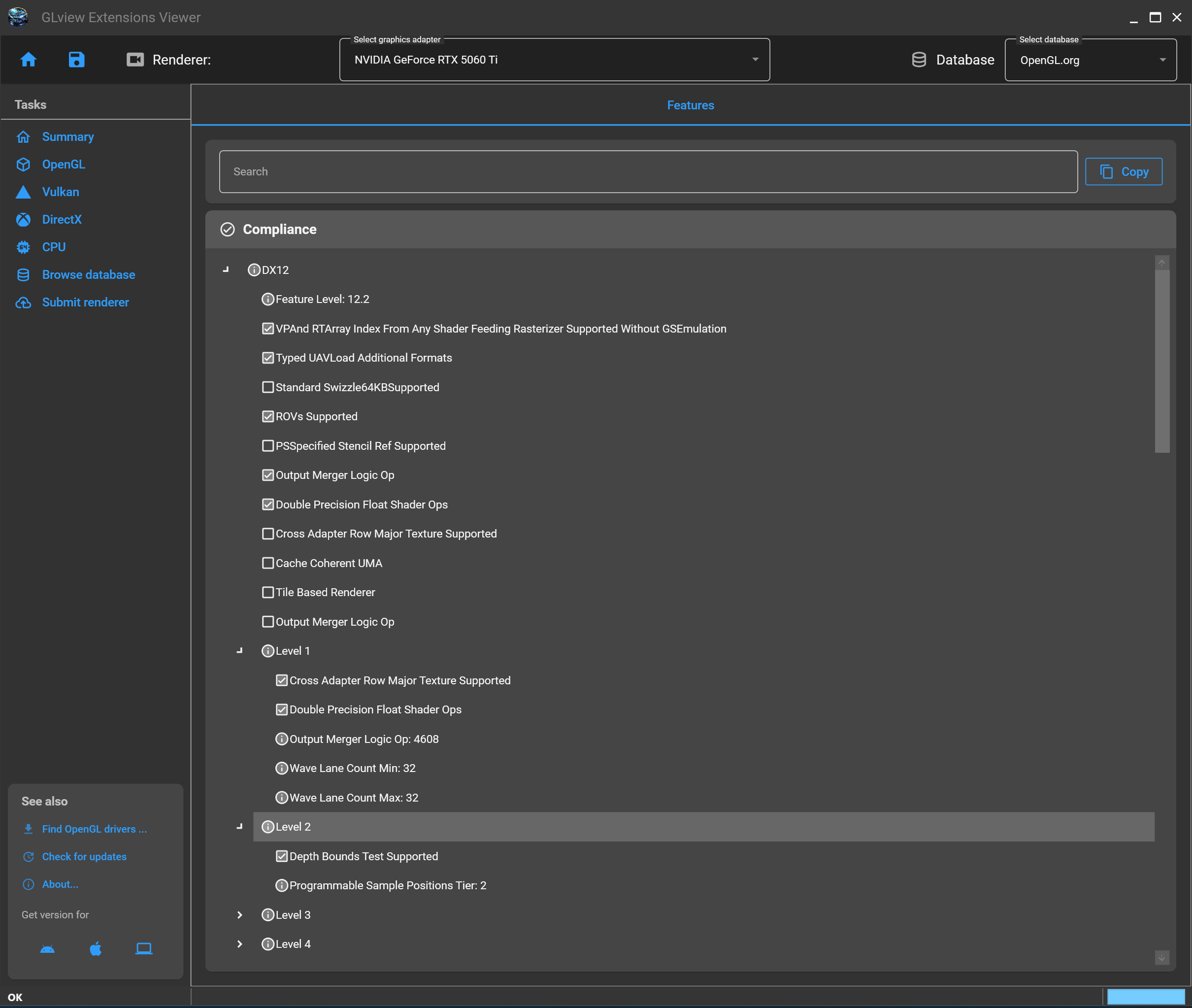
Task: Click the Android version icon
Action: (47, 949)
